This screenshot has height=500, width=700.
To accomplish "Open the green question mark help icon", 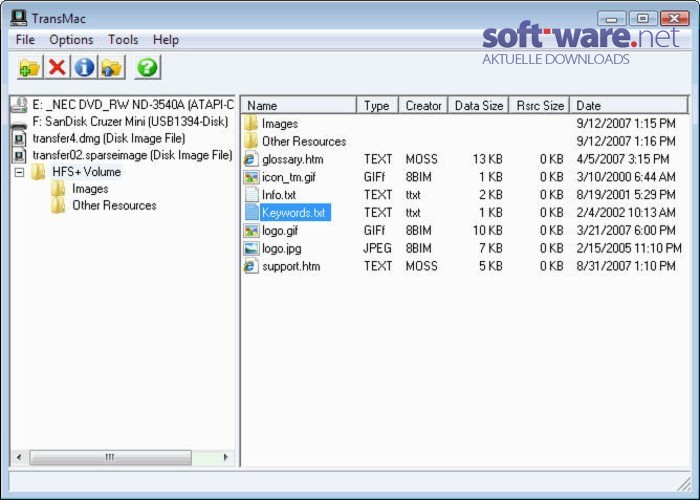I will [x=147, y=67].
